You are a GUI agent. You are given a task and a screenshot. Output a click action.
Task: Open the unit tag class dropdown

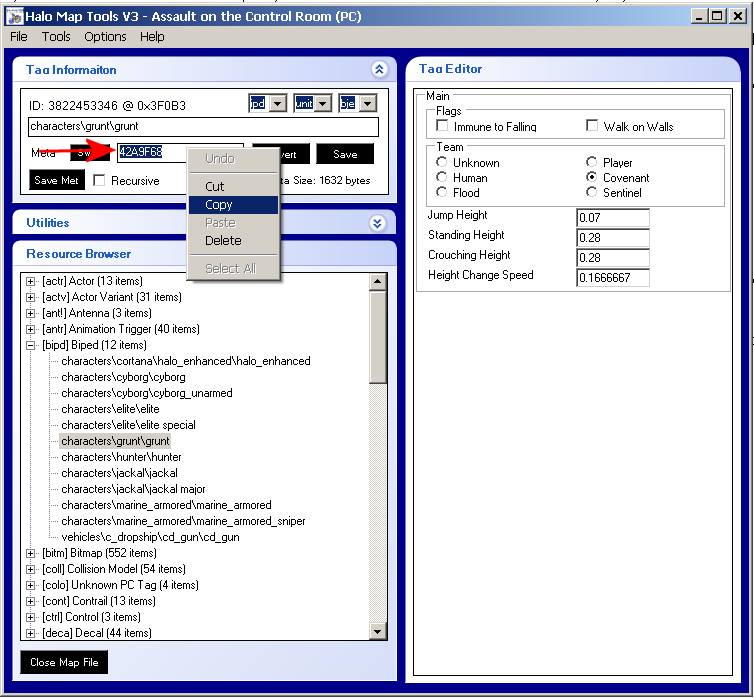click(x=323, y=103)
